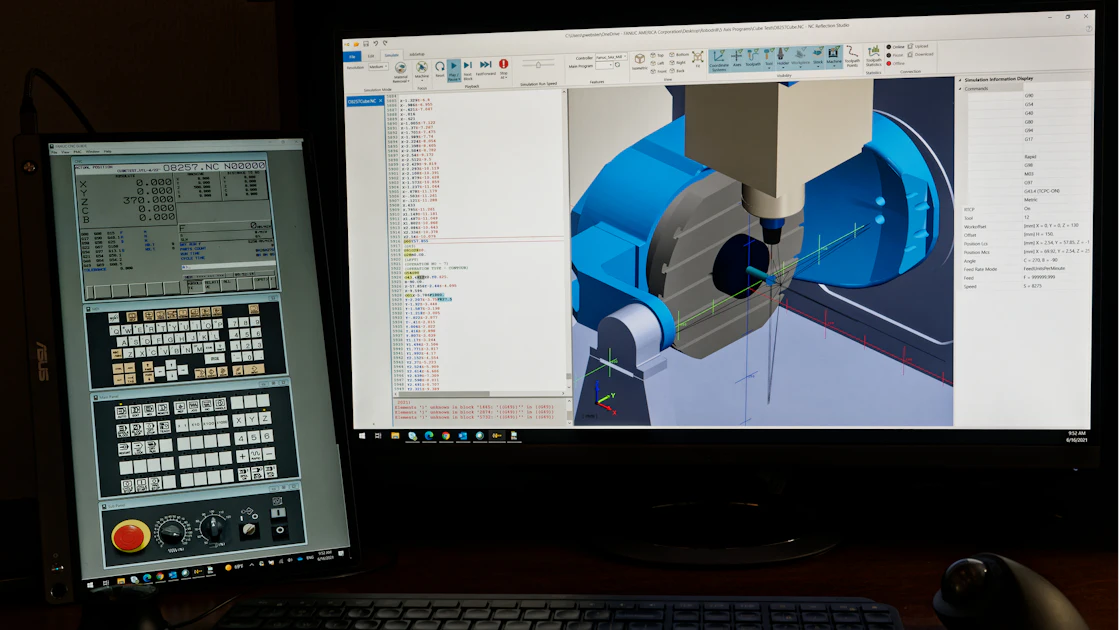The height and width of the screenshot is (630, 1120).
Task: Switch to Back view
Action: (676, 71)
